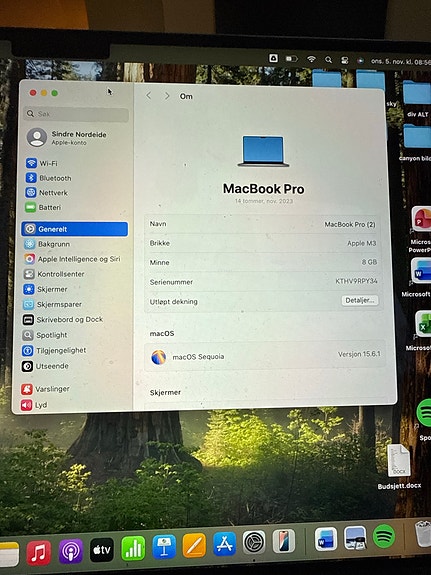Viewport: 431px width, 575px height.
Task: Launch Spotify from the Dock
Action: coord(384,536)
